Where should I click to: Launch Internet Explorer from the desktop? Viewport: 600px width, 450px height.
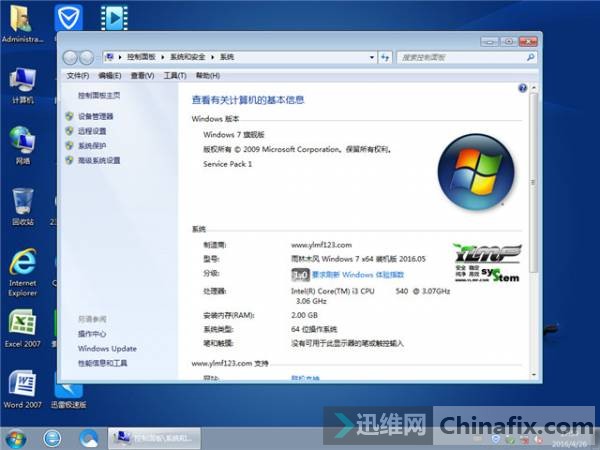(x=23, y=272)
